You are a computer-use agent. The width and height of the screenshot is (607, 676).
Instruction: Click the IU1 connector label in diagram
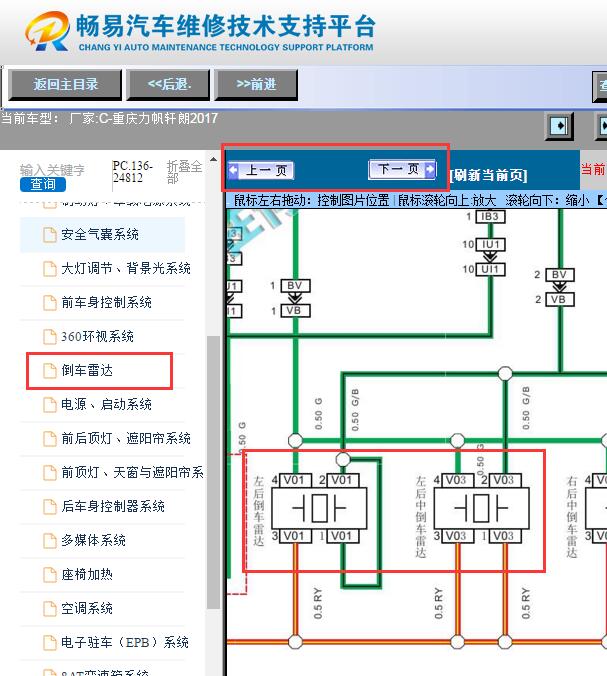point(491,244)
